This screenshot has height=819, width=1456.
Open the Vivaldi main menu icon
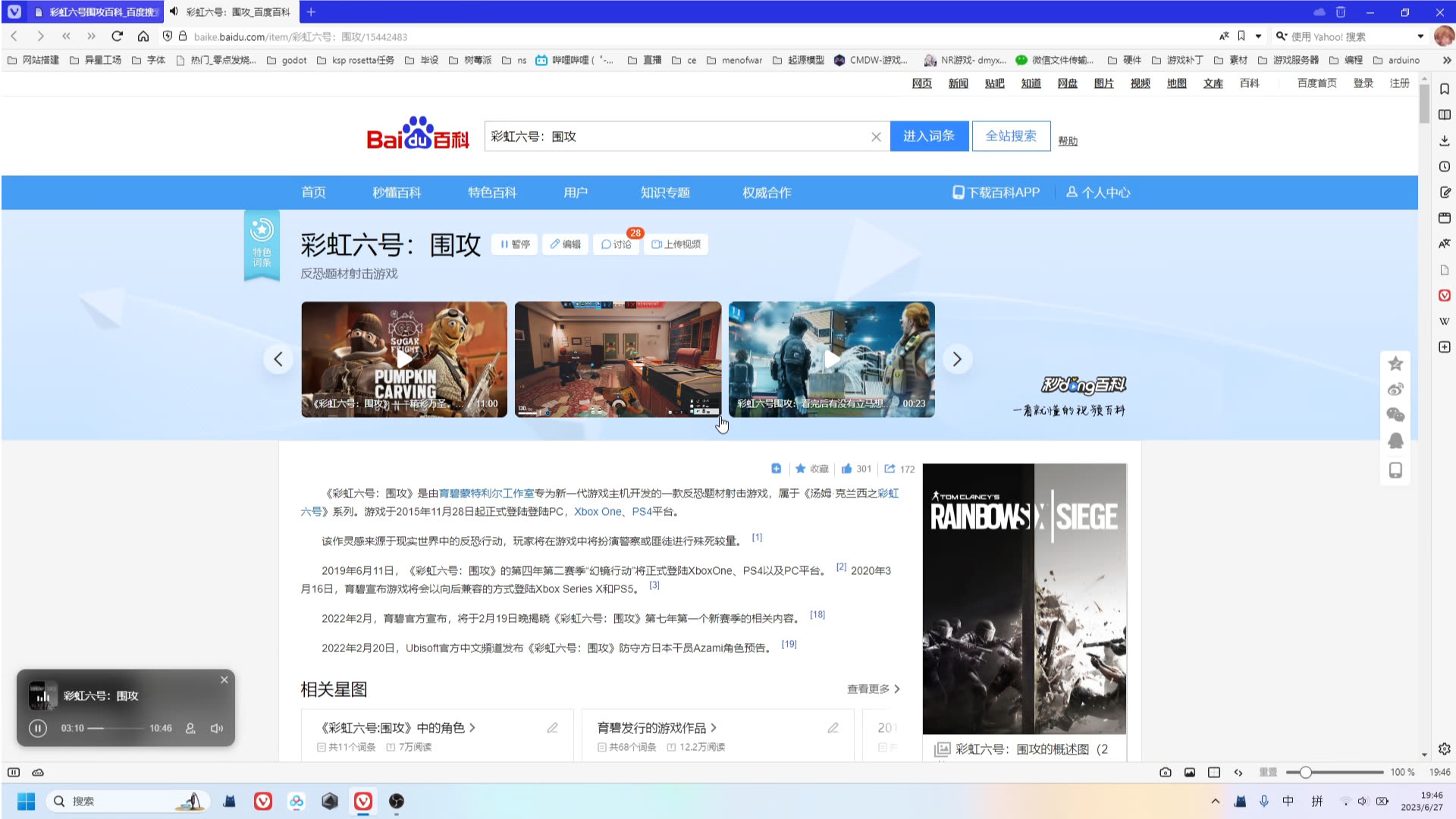(14, 12)
